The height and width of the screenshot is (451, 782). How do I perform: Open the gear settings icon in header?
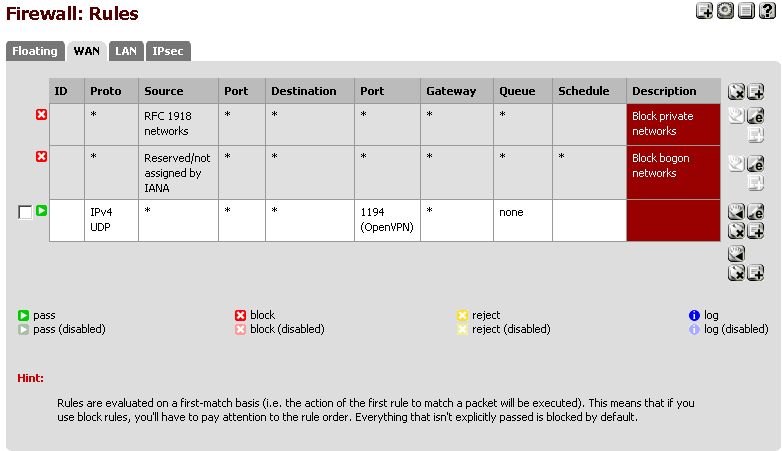[x=725, y=11]
